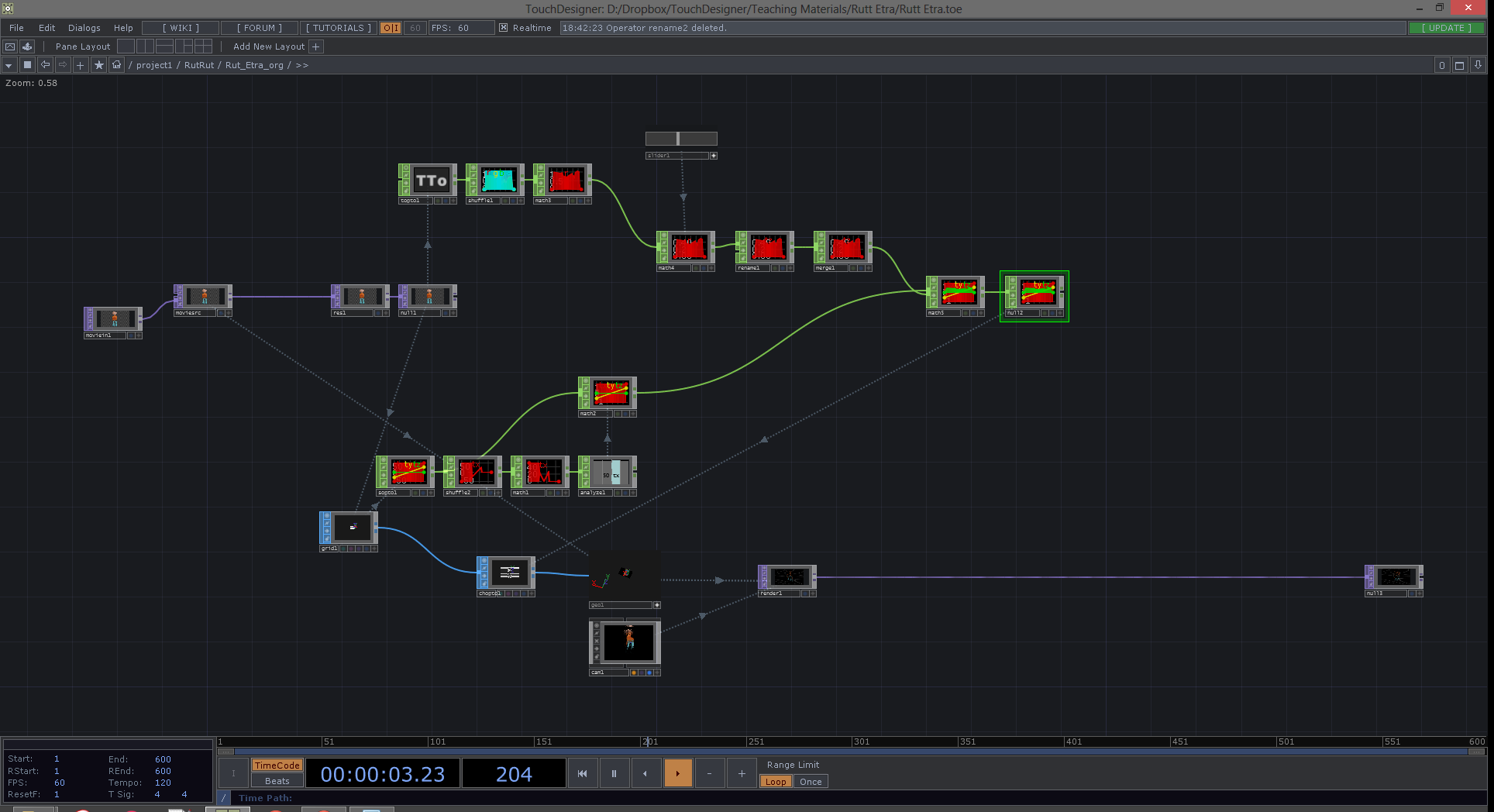Set range limit to Once

[811, 782]
